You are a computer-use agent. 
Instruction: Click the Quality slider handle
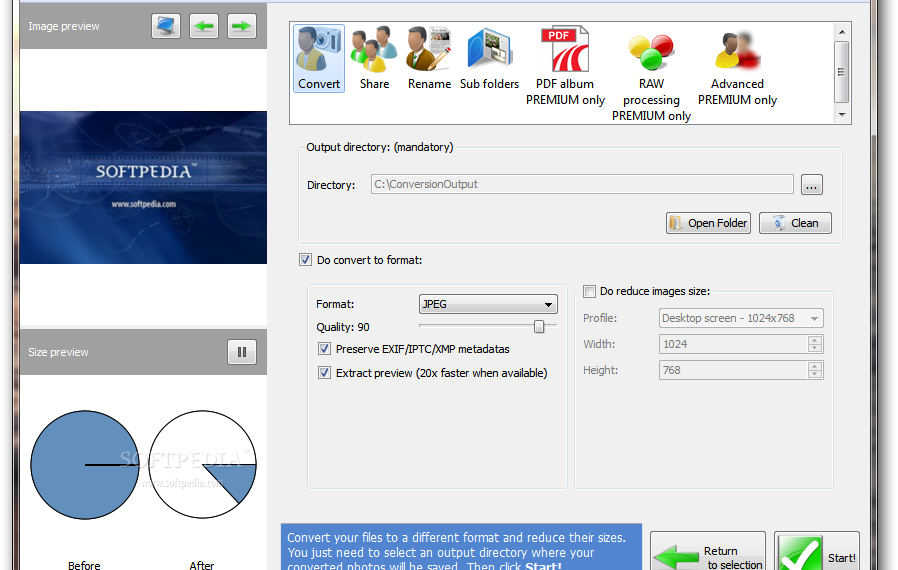pyautogui.click(x=539, y=326)
